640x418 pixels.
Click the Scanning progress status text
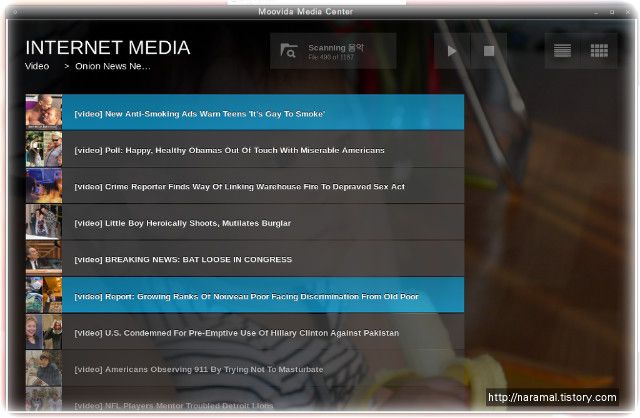click(336, 52)
